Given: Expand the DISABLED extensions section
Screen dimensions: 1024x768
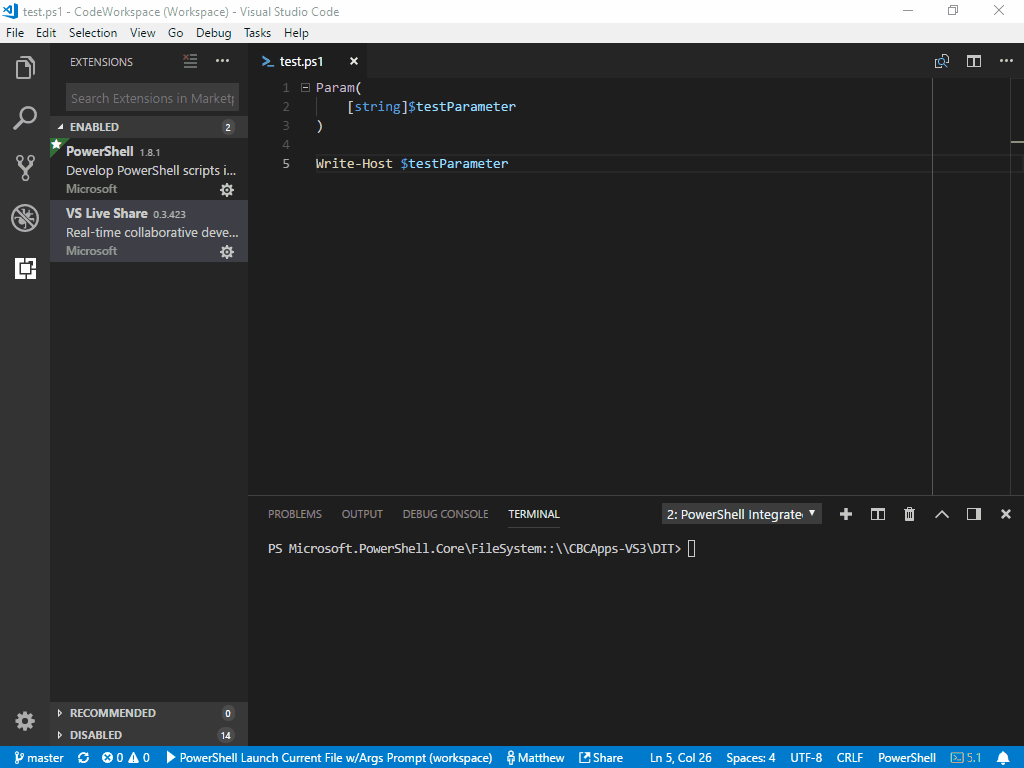Looking at the screenshot, I should (x=149, y=735).
